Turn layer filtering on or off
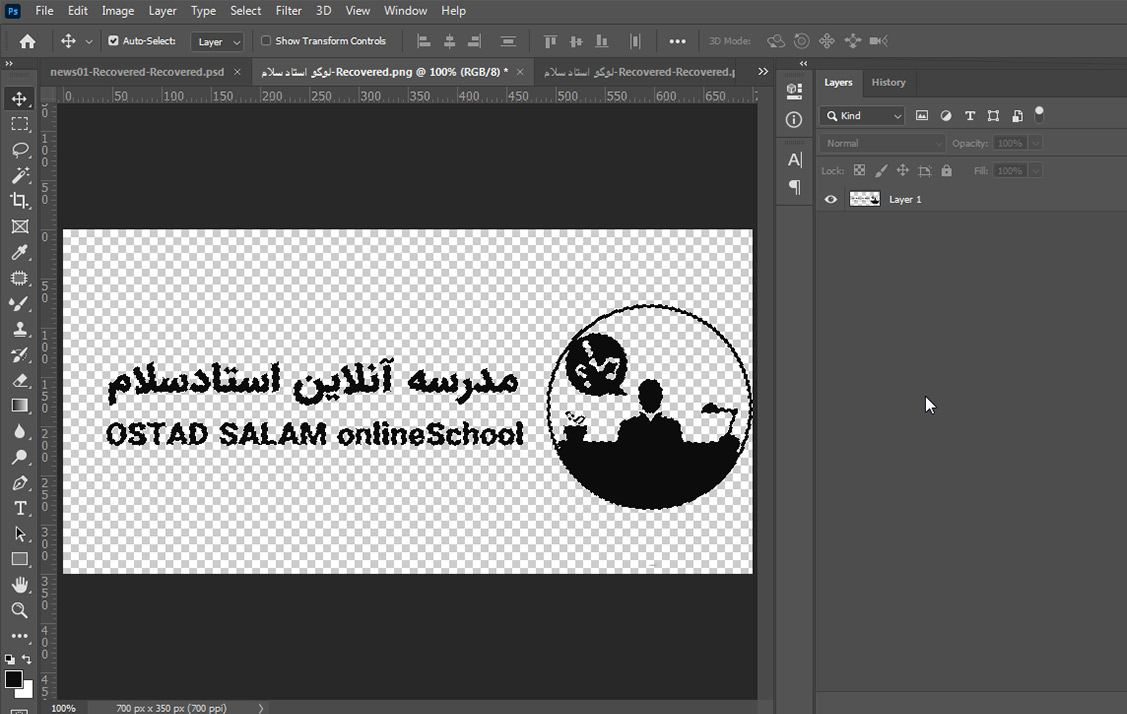The width and height of the screenshot is (1127, 714). (1039, 114)
